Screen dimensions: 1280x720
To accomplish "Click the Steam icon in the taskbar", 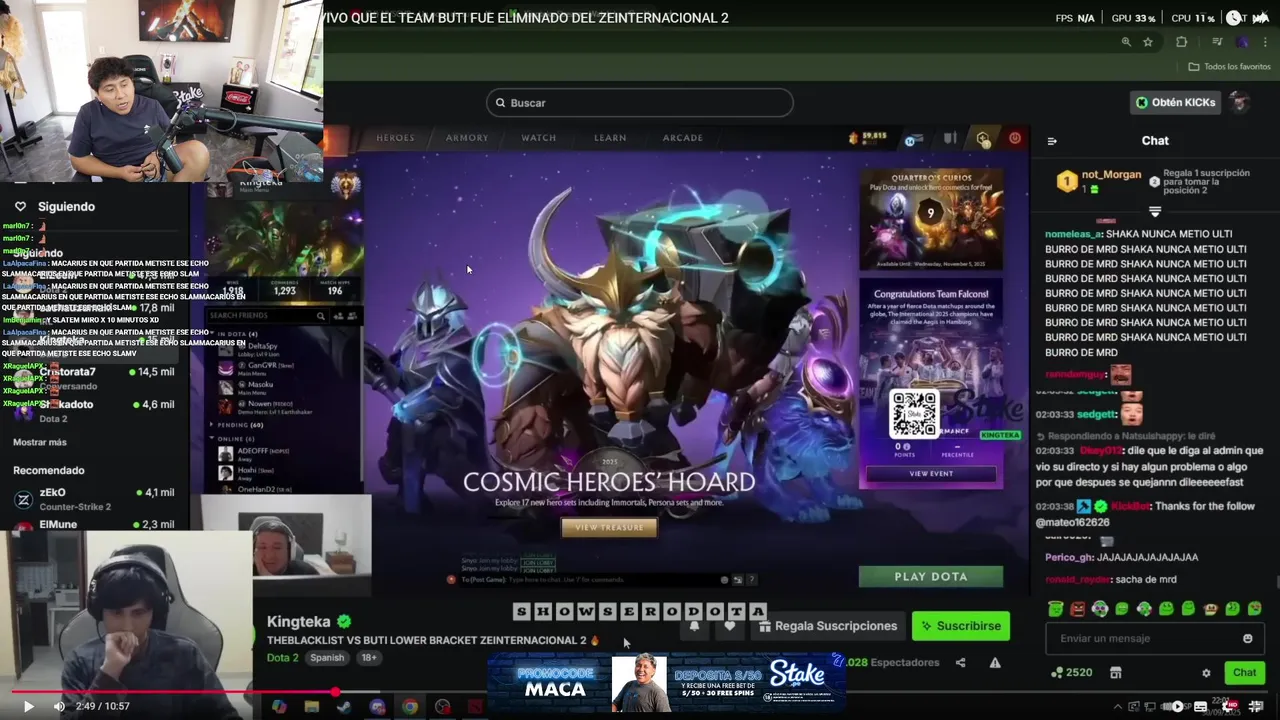I will pos(344,707).
